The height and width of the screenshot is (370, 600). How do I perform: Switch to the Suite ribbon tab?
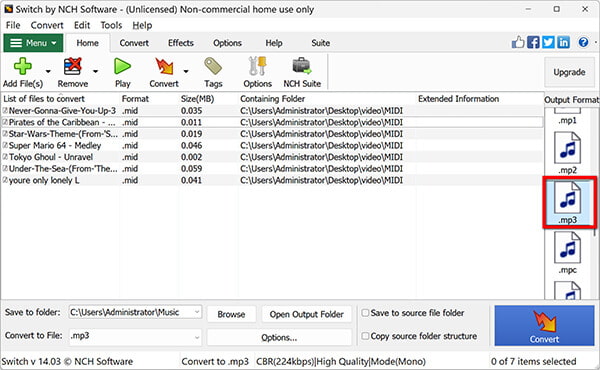point(321,43)
